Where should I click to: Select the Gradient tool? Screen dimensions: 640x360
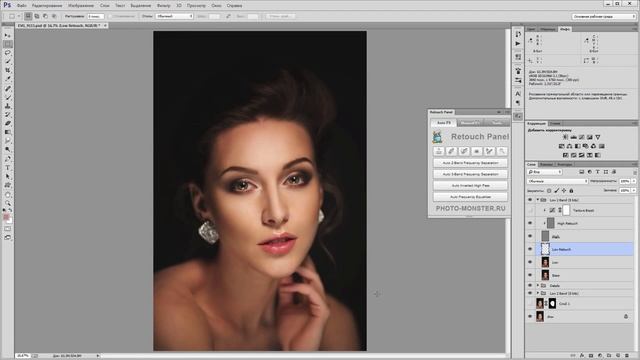coord(8,132)
